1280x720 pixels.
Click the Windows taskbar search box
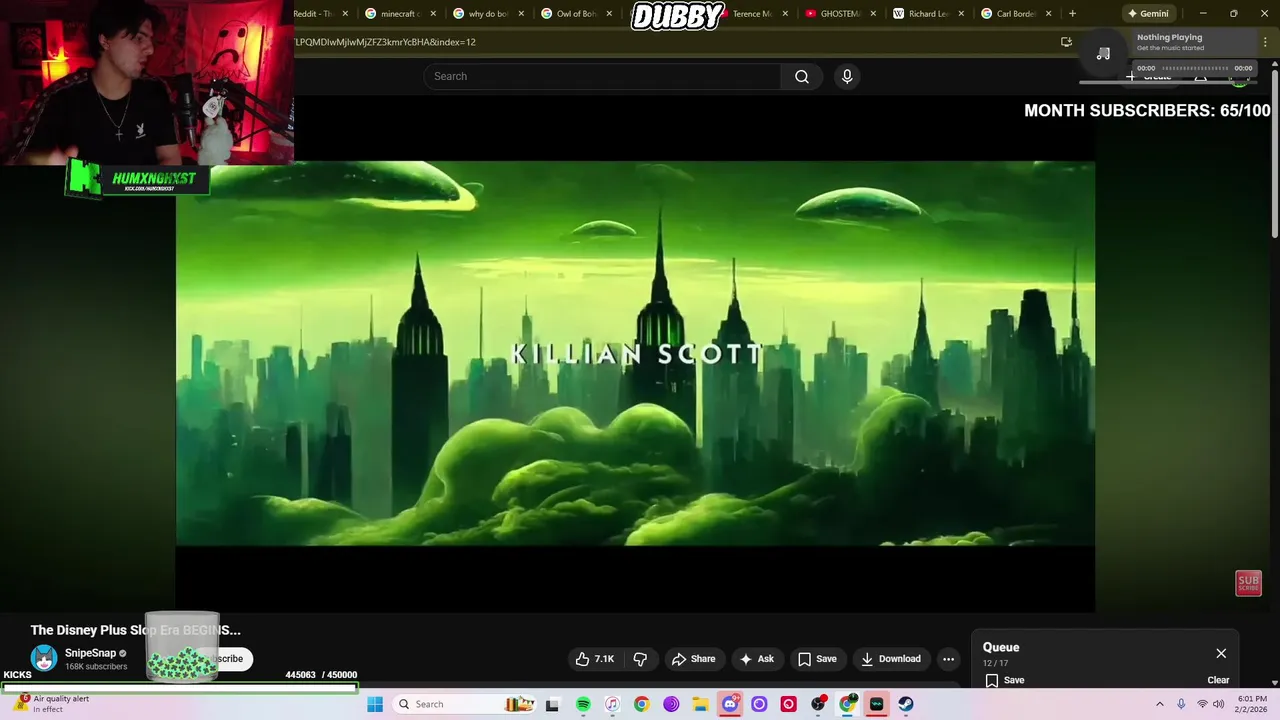coord(465,704)
